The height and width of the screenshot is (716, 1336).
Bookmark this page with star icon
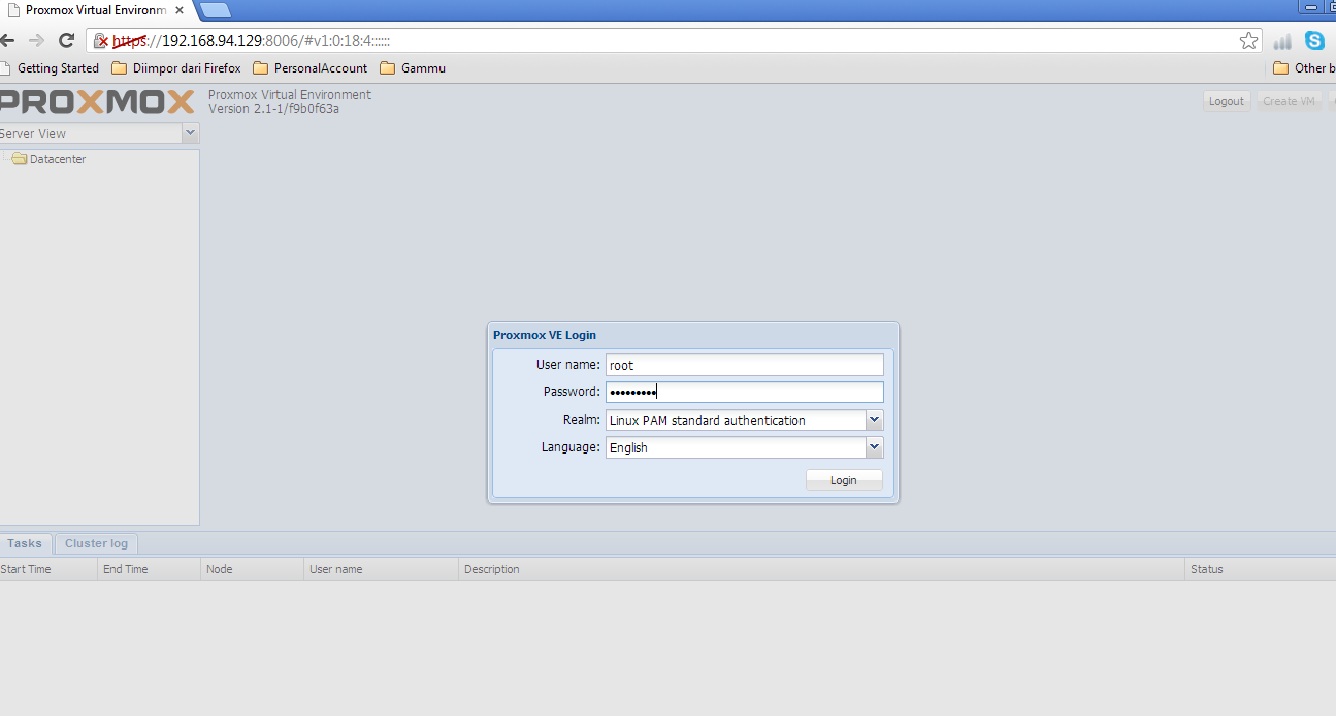click(x=1248, y=41)
